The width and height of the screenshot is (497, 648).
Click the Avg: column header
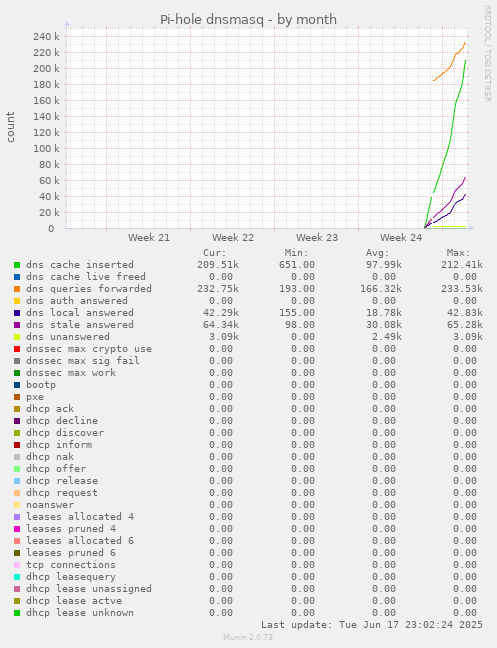point(378,253)
